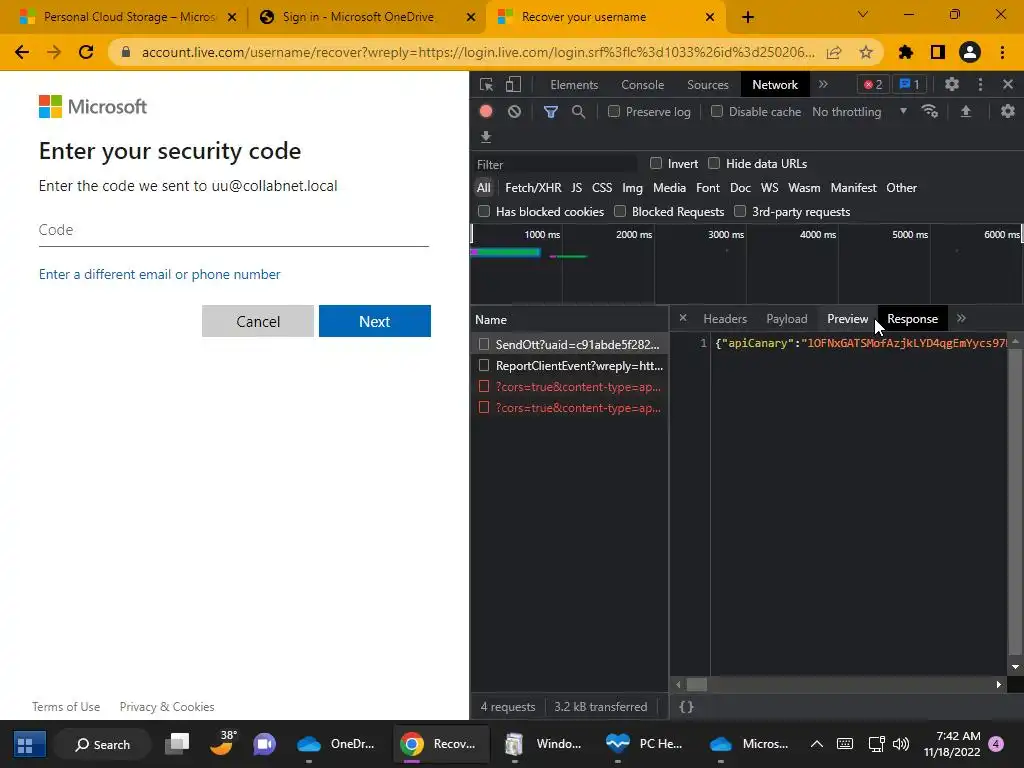Open the Preview tab

coord(848,319)
